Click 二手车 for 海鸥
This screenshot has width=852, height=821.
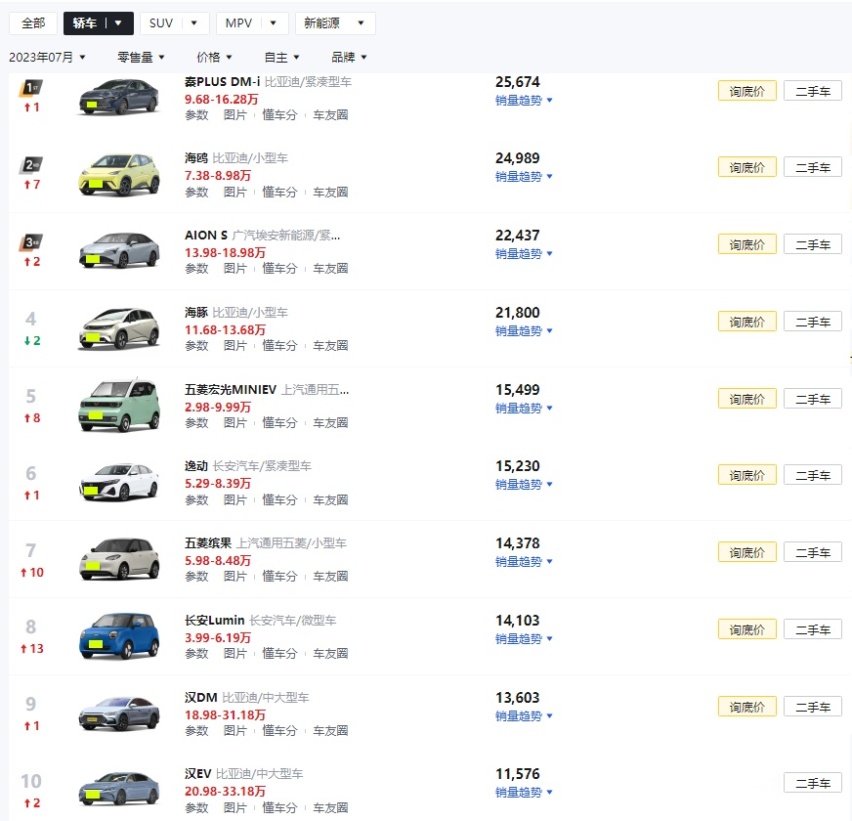pyautogui.click(x=813, y=167)
